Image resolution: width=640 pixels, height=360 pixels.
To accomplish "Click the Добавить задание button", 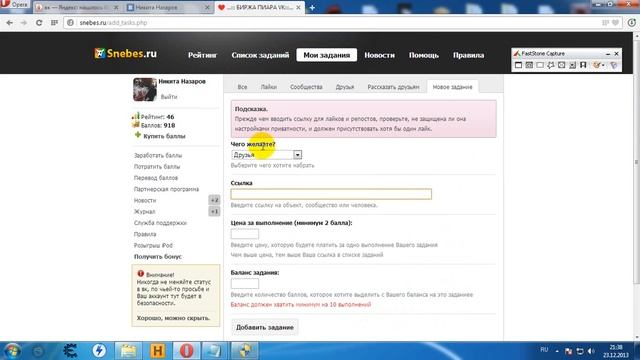I will pyautogui.click(x=265, y=327).
